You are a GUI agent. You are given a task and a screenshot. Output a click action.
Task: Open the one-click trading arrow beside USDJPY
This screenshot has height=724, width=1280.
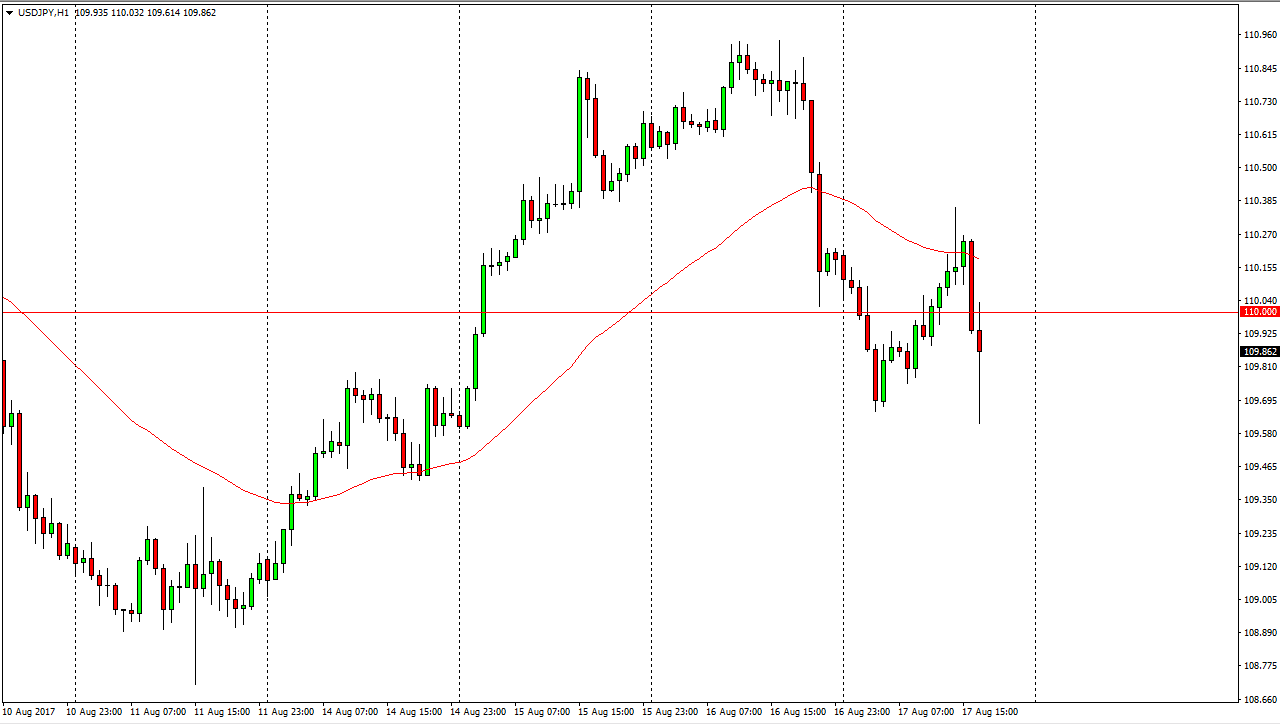(9, 13)
